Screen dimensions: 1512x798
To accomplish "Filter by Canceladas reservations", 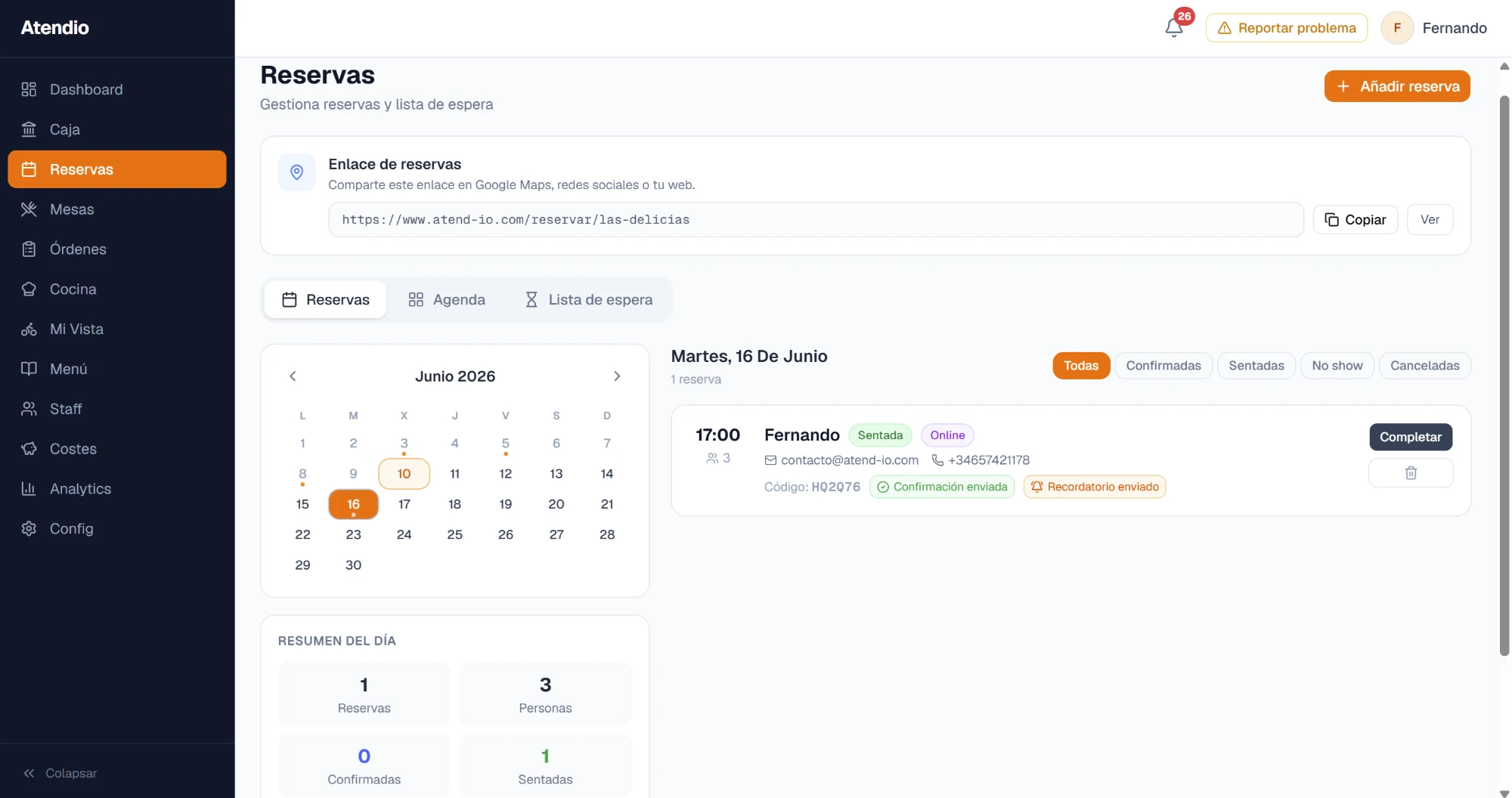I will coord(1425,366).
